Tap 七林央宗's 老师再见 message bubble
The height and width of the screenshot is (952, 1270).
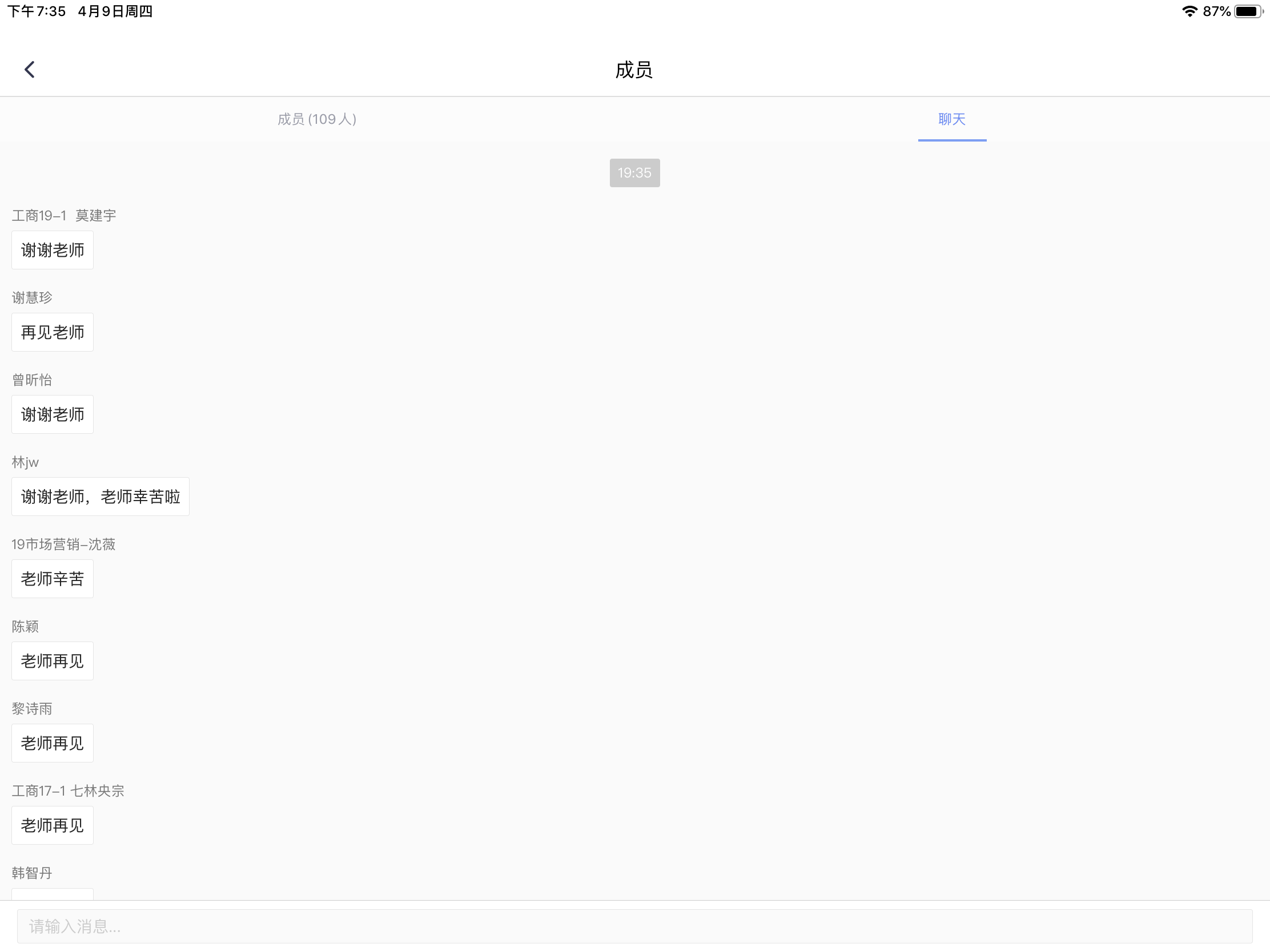coord(52,825)
